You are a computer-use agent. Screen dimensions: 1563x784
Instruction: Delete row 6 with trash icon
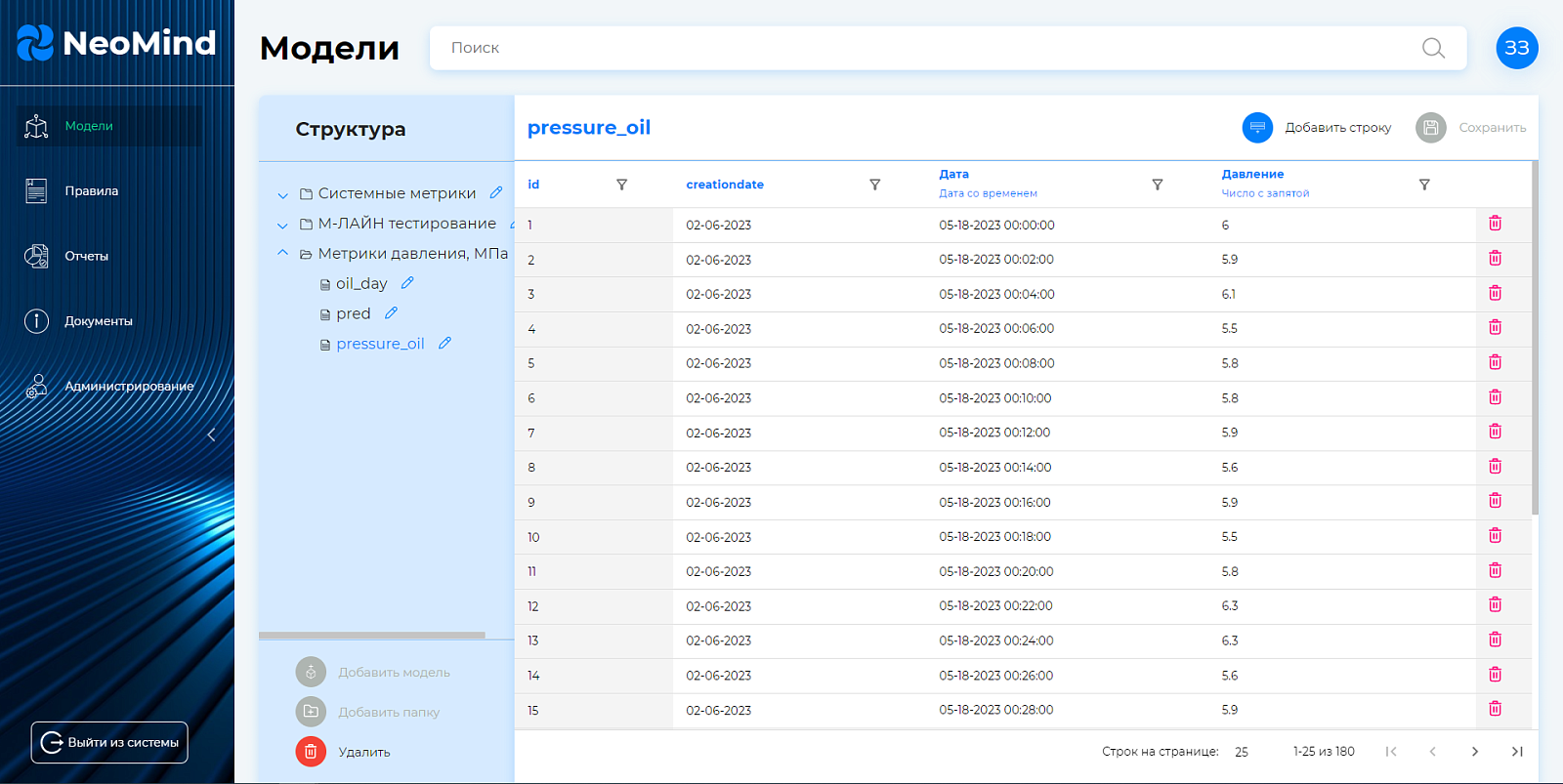(1495, 397)
